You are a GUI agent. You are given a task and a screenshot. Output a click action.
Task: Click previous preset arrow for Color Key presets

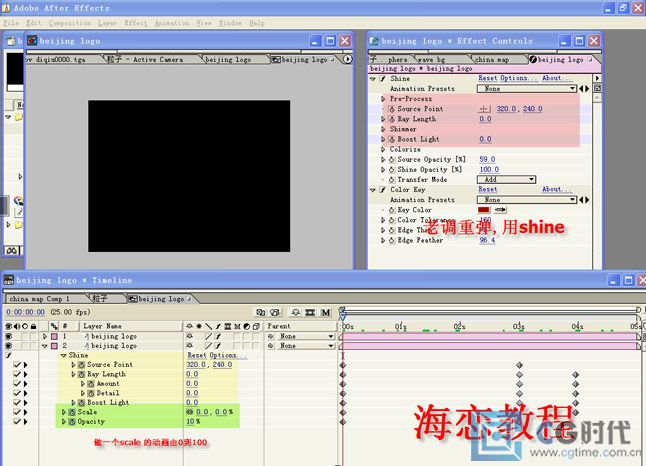pyautogui.click(x=581, y=199)
